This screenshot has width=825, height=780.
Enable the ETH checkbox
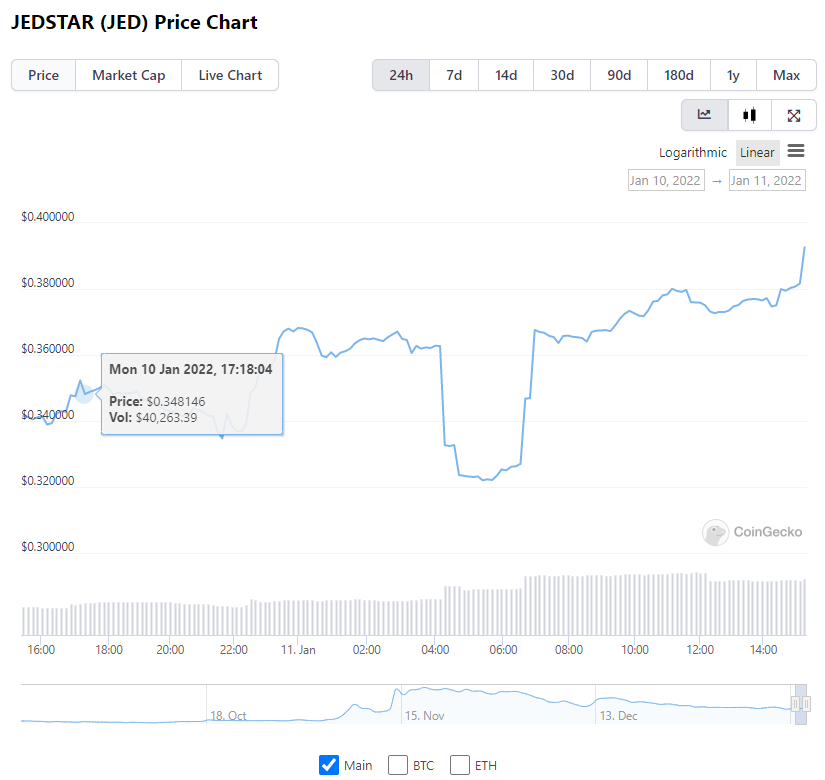click(459, 764)
